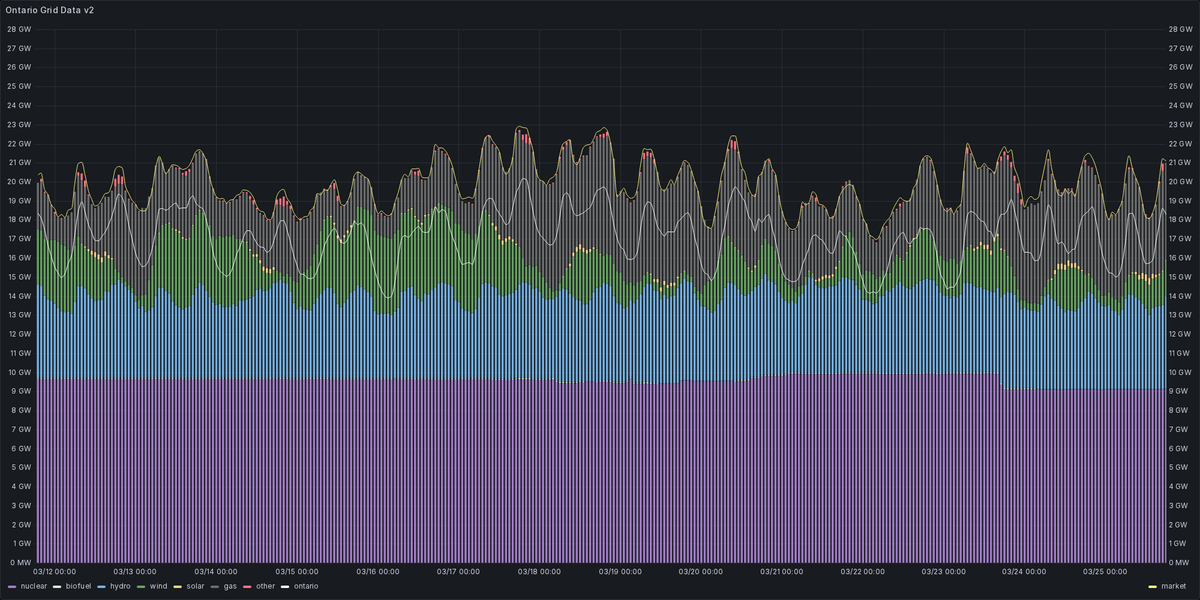Click the nuclear legend color marker
The image size is (1200, 600).
click(11, 586)
